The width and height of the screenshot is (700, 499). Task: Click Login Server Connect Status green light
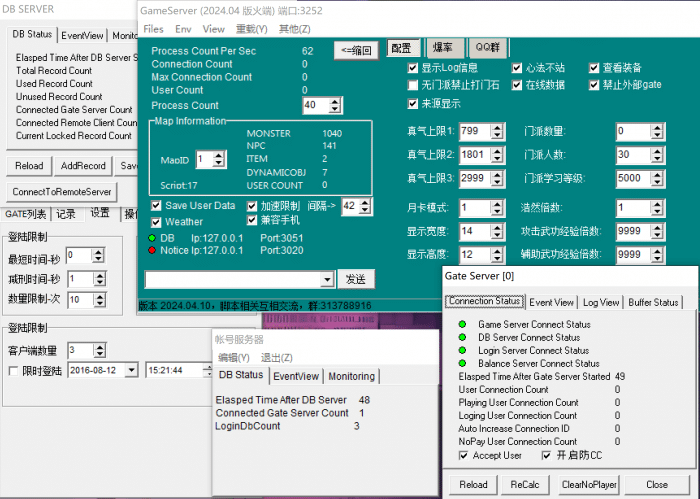coord(463,350)
